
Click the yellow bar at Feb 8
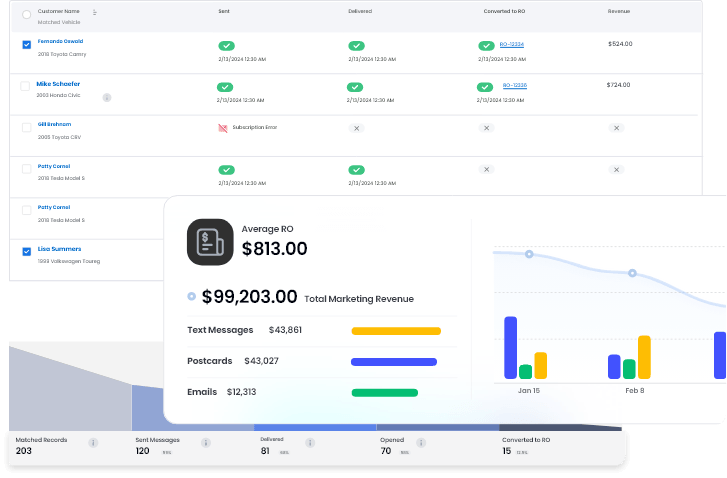(x=644, y=357)
